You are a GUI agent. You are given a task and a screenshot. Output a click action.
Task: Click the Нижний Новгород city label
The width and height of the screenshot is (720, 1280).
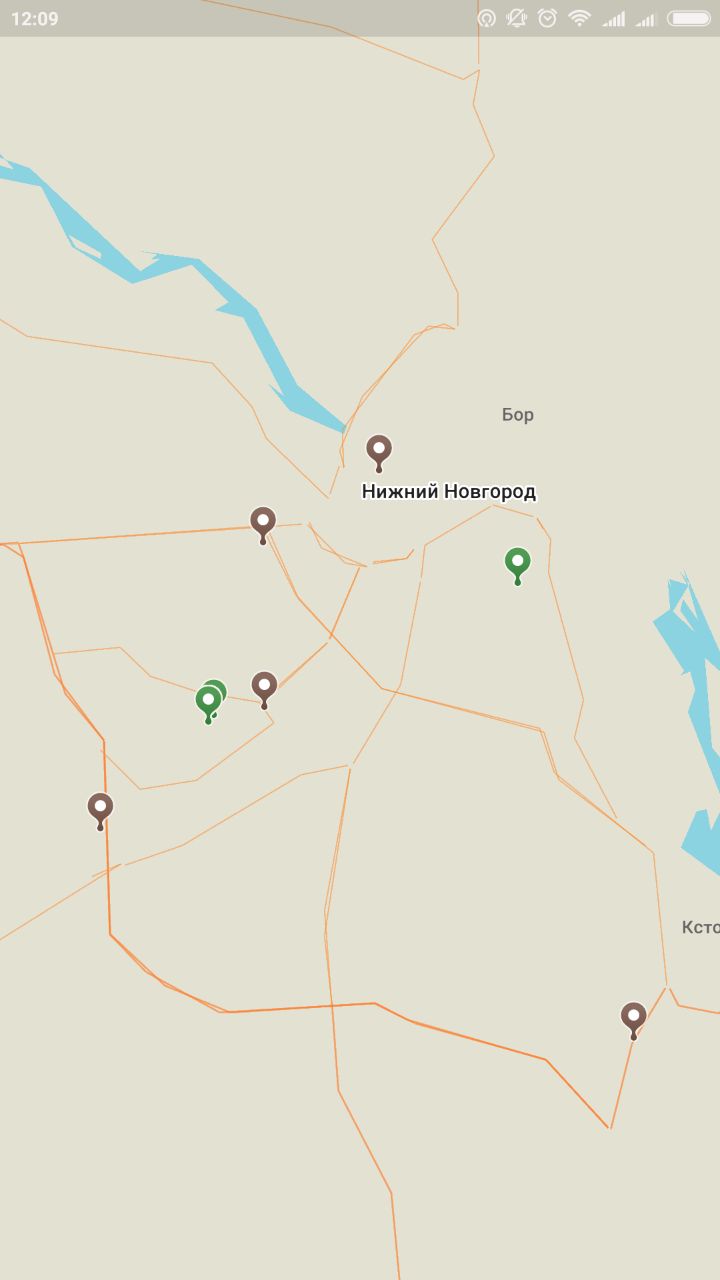click(449, 492)
